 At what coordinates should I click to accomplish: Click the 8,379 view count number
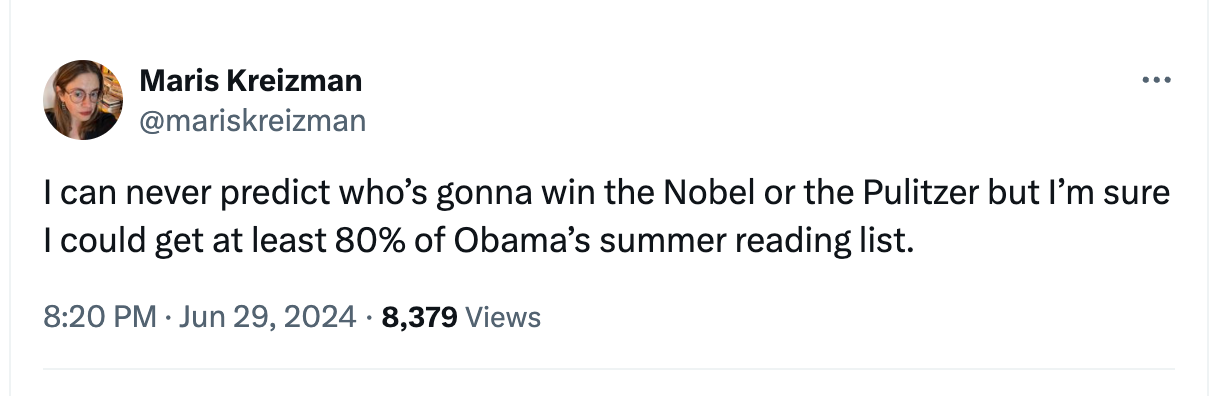420,318
